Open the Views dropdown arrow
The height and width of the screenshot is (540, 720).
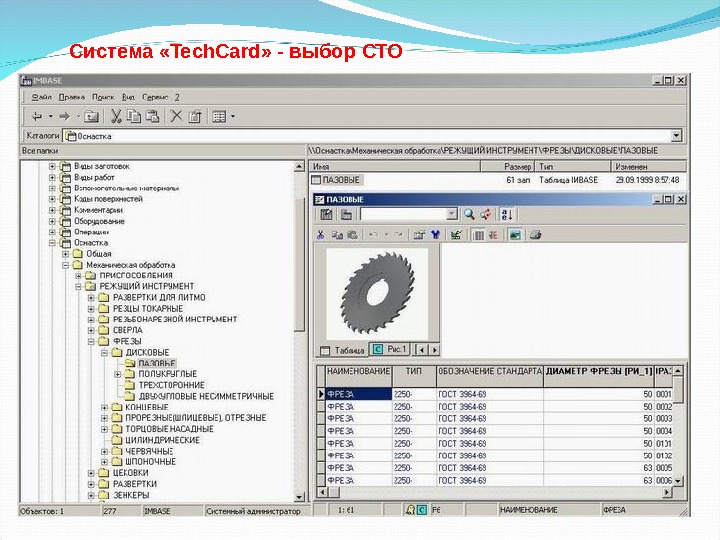click(x=233, y=117)
